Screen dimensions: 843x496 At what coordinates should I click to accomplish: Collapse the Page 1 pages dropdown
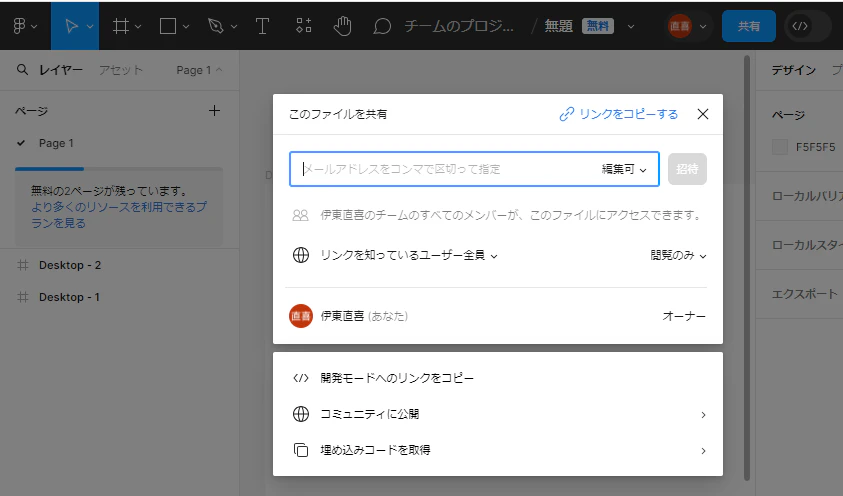pyautogui.click(x=199, y=70)
